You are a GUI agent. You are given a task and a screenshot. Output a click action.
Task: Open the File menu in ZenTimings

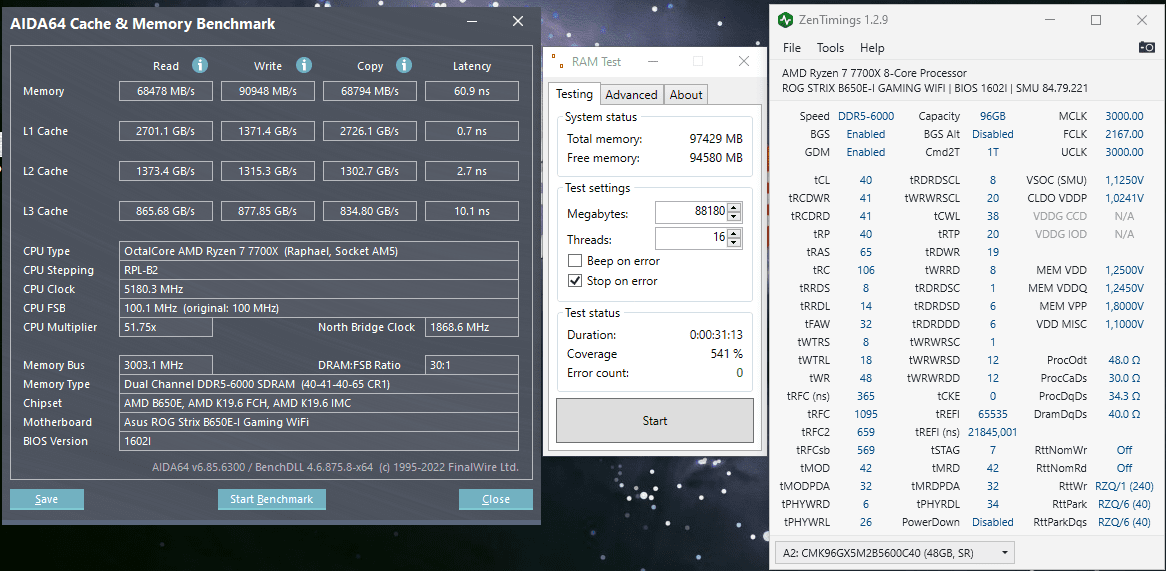(x=792, y=48)
